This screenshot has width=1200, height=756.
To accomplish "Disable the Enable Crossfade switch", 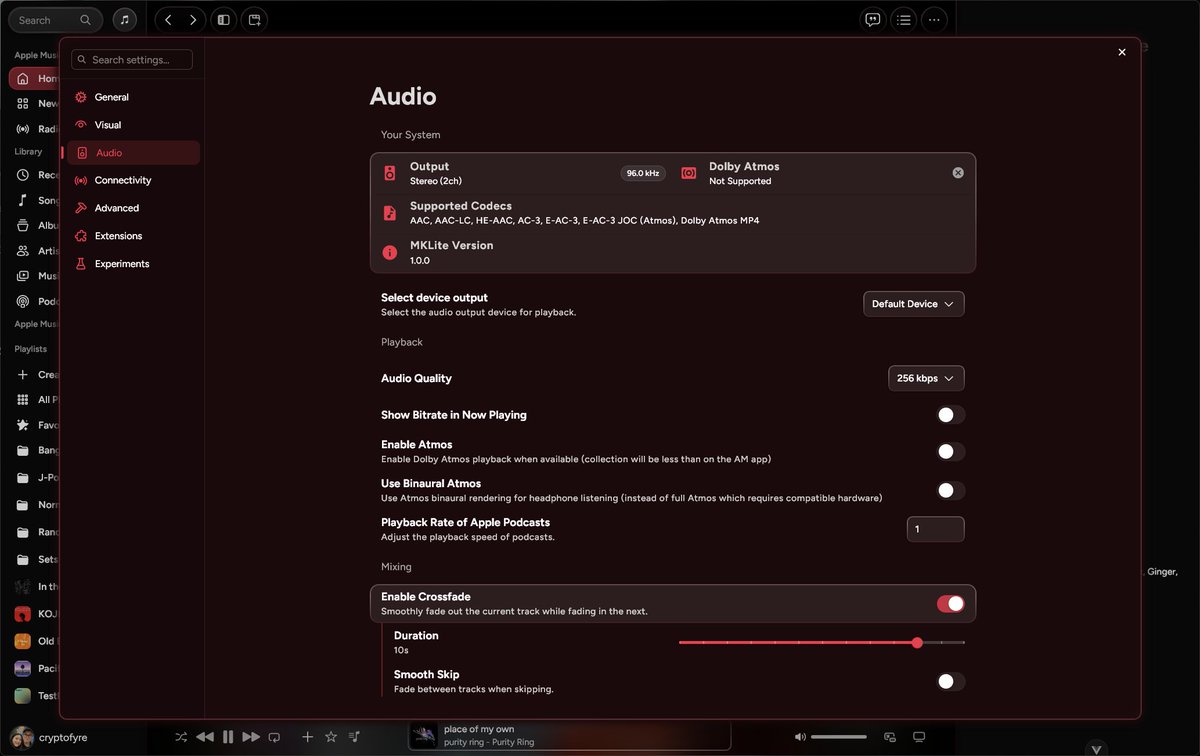I will [950, 603].
